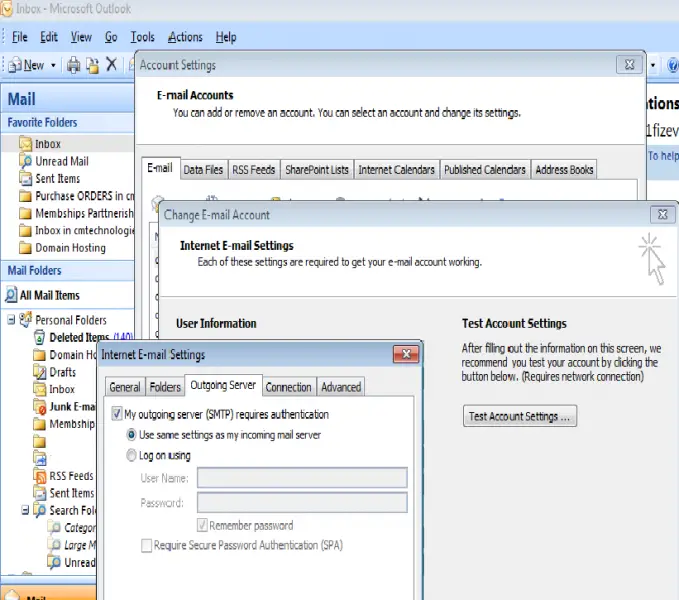Collapse the Search Folders tree node
Screen dimensions: 679x600
tap(25, 510)
